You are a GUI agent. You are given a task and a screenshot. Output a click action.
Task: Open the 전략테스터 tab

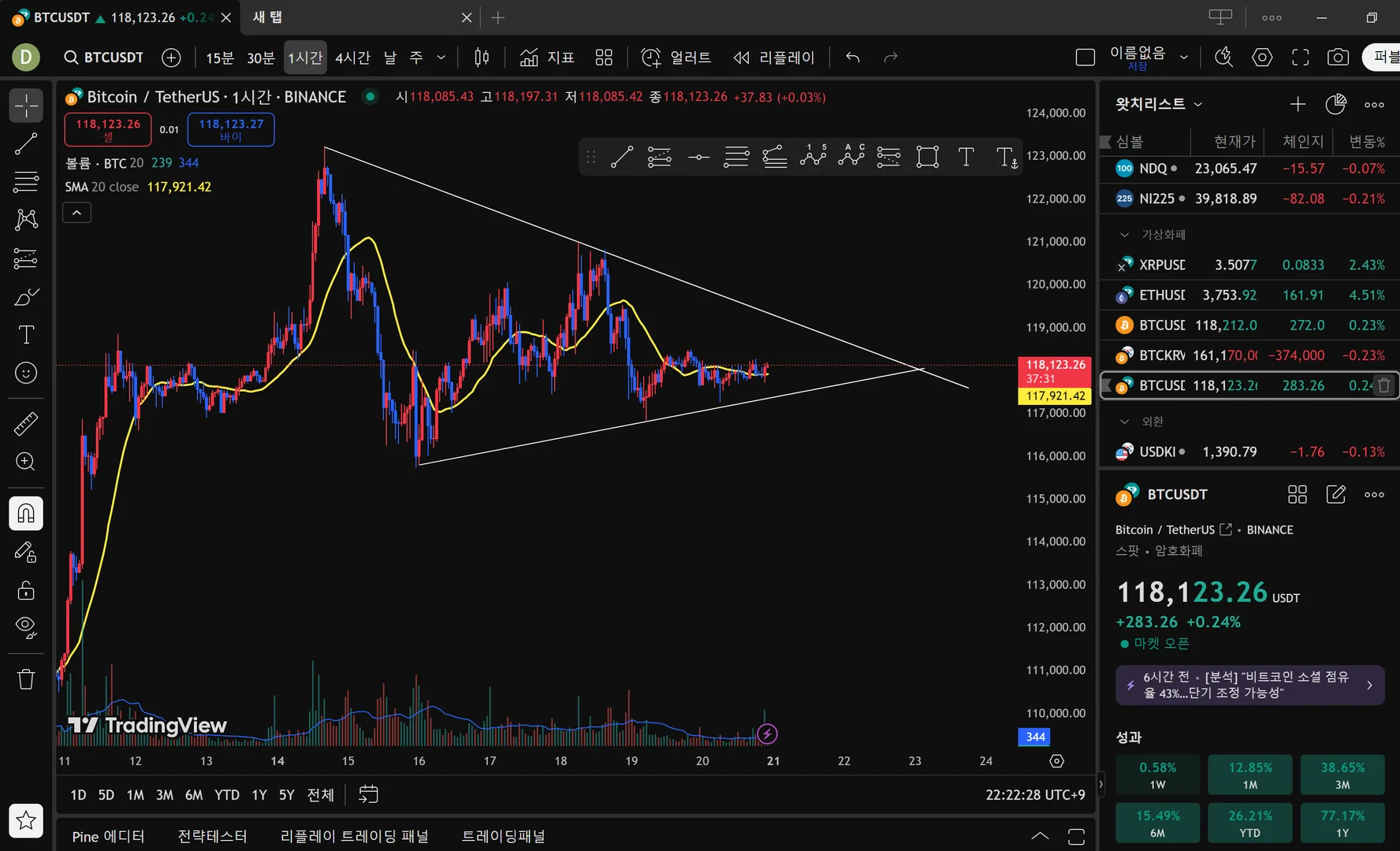(212, 836)
